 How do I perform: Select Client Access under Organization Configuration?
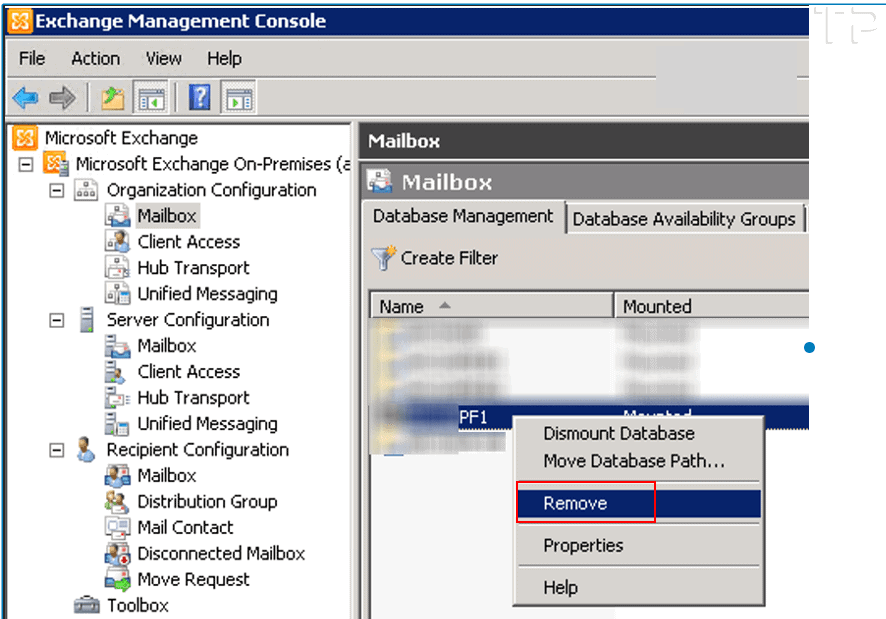(189, 242)
